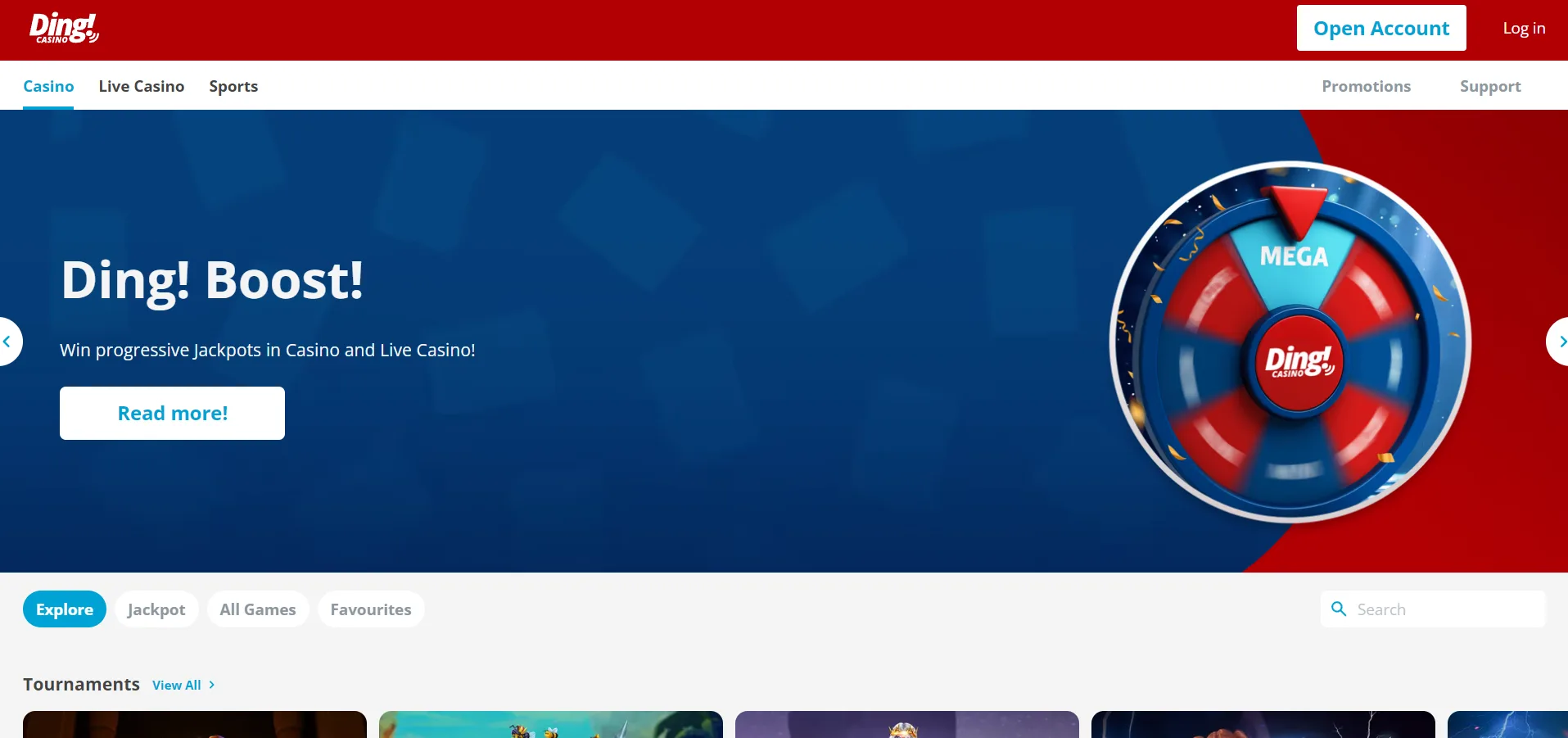Click the Read more! button
1568x738 pixels.
pyautogui.click(x=172, y=413)
